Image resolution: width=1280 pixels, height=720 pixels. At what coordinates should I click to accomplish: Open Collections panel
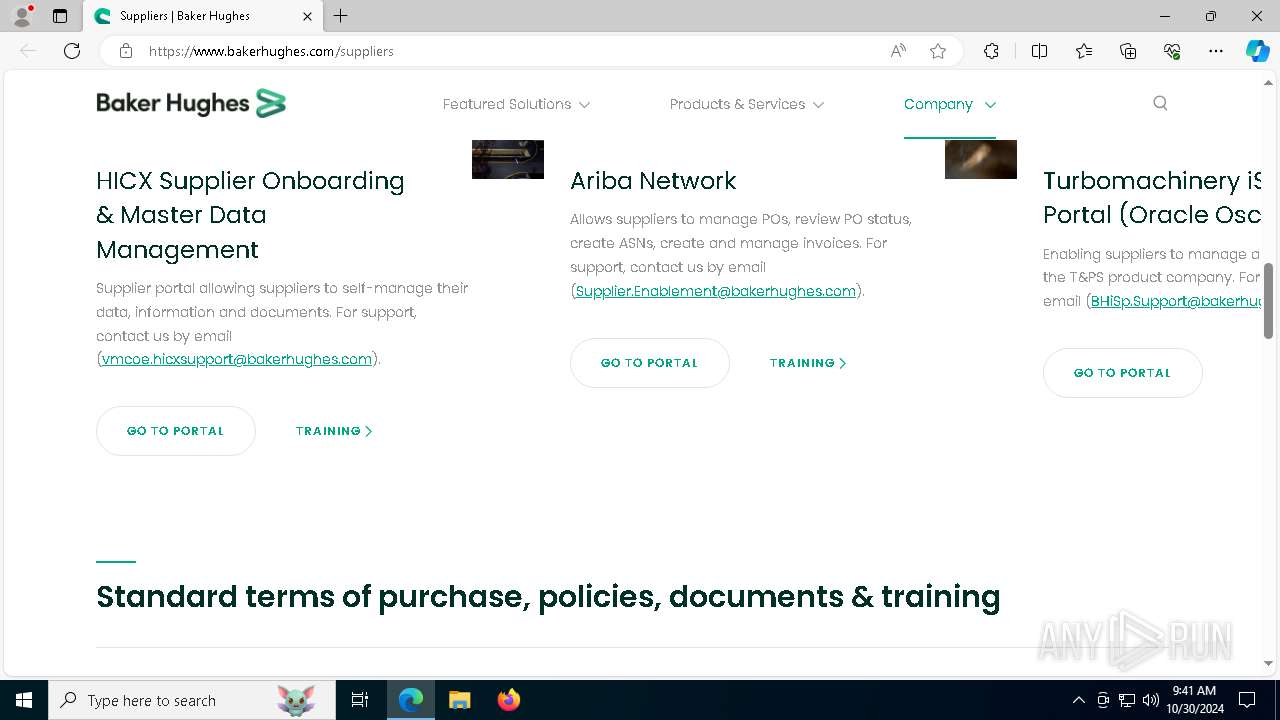pos(1128,51)
